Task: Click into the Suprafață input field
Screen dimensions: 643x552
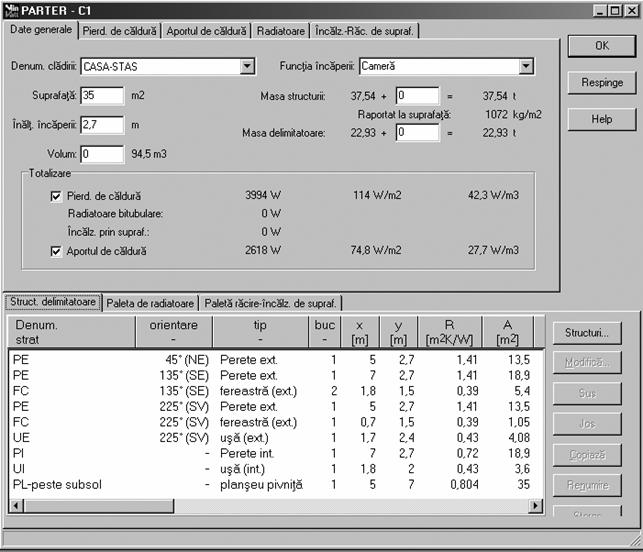Action: 102,96
